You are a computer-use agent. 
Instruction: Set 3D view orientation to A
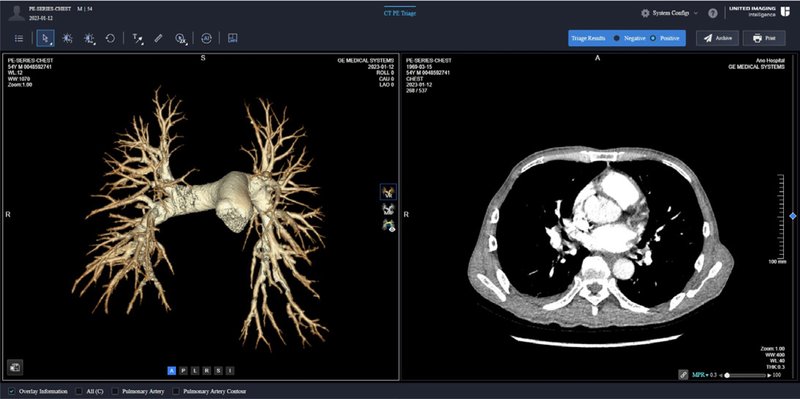(x=172, y=371)
